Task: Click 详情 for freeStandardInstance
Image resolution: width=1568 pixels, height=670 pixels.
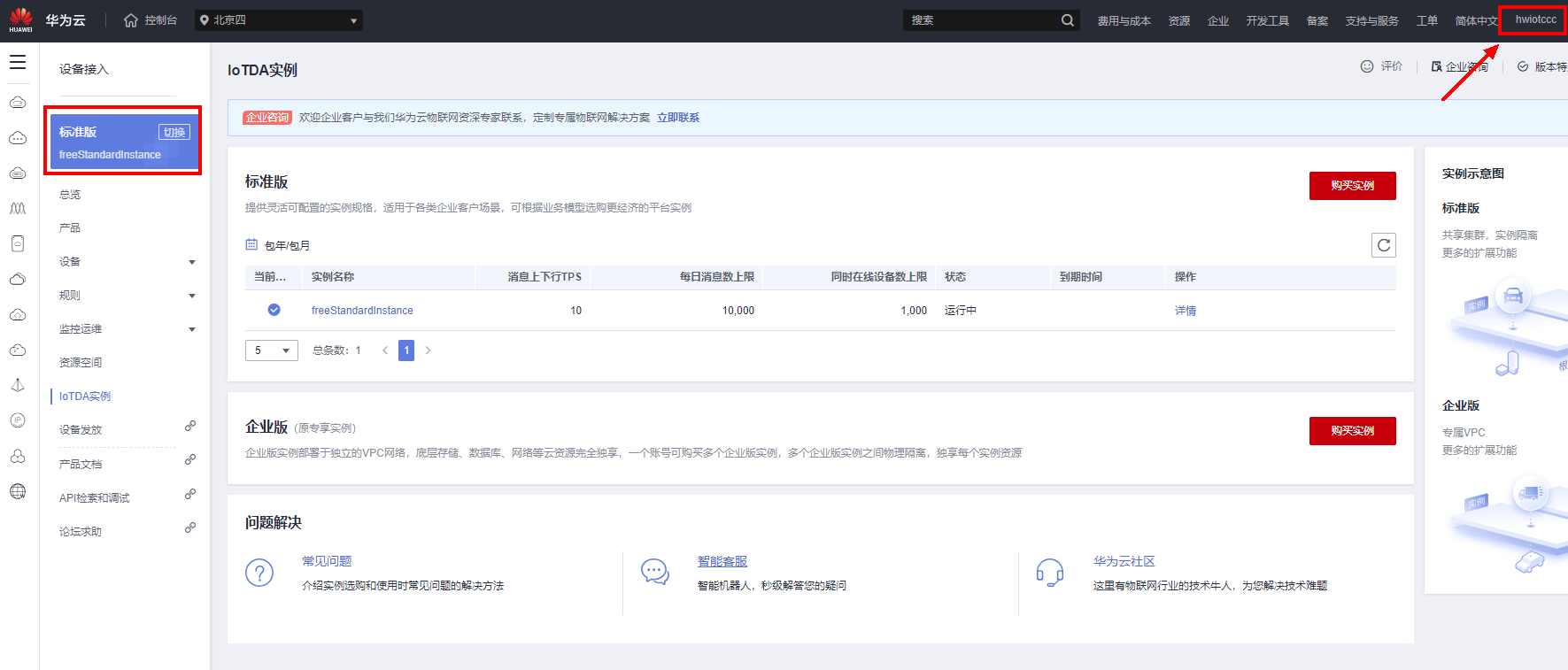Action: coord(1186,311)
